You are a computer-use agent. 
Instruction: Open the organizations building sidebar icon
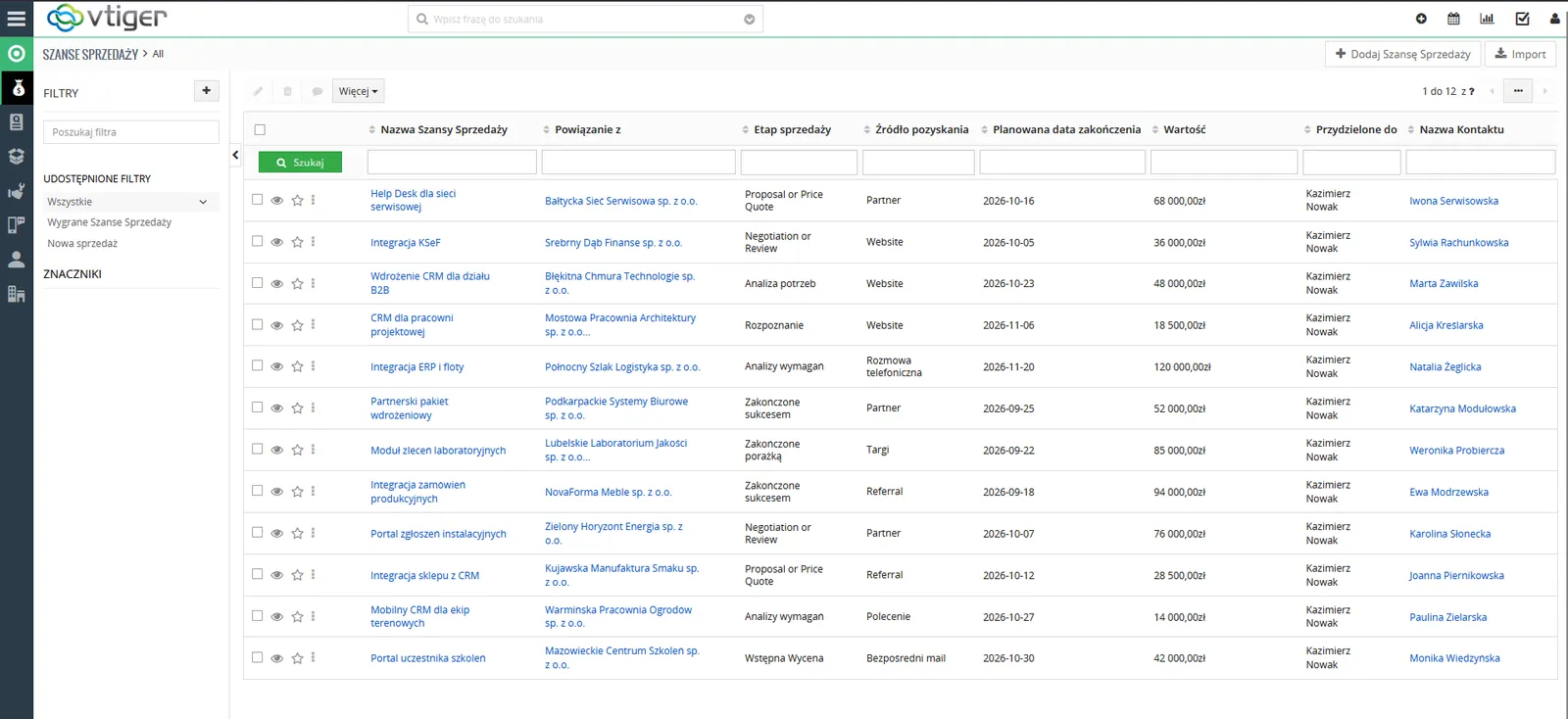[x=17, y=294]
